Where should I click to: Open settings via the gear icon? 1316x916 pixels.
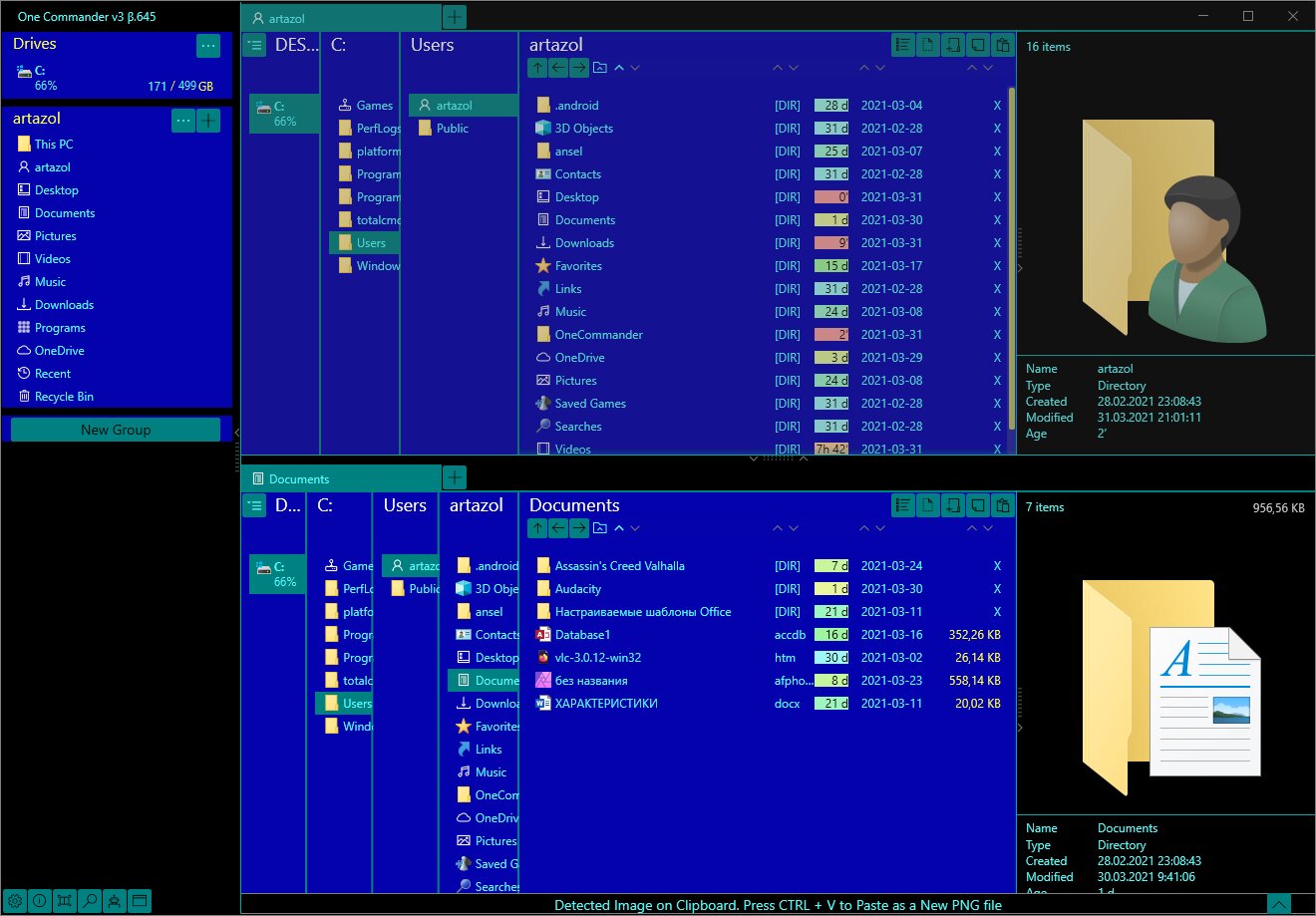(14, 901)
